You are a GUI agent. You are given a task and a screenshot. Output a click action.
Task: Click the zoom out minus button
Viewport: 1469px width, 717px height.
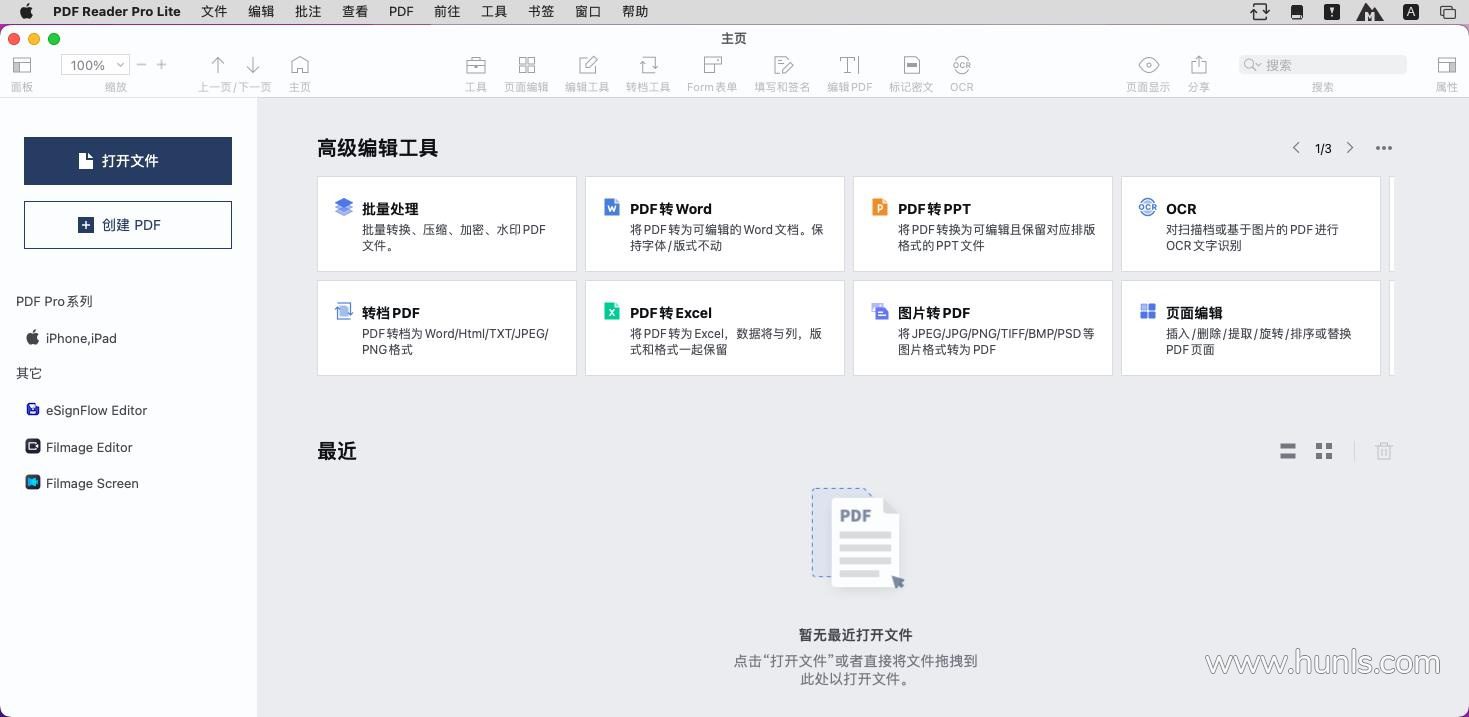pyautogui.click(x=141, y=65)
